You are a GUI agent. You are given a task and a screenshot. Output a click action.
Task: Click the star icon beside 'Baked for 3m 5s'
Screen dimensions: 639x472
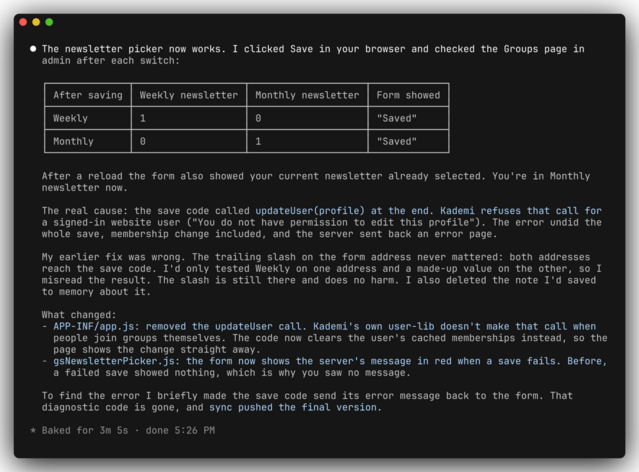tap(33, 430)
